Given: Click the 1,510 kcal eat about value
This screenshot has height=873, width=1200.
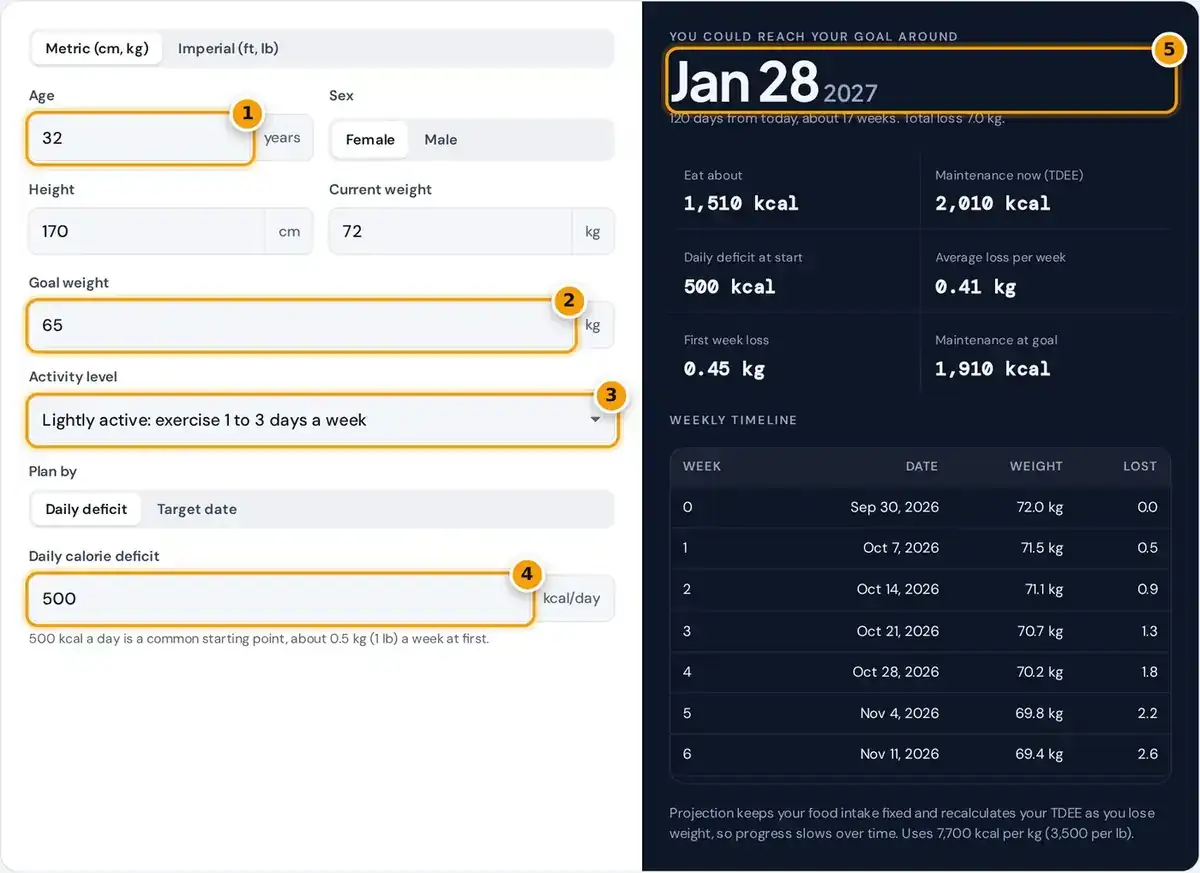Looking at the screenshot, I should pyautogui.click(x=741, y=204).
